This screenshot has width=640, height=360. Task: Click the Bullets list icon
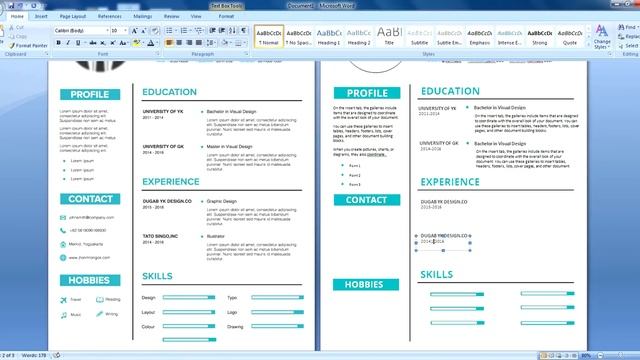click(169, 31)
